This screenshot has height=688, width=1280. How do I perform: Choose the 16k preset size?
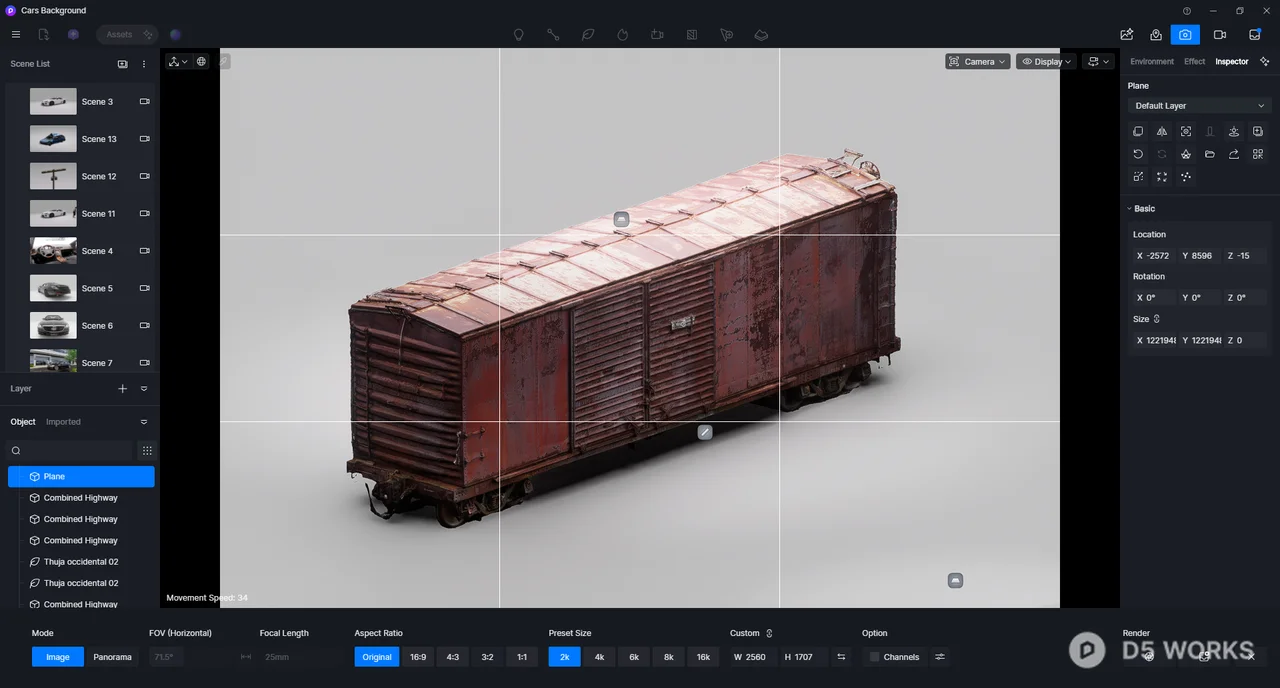pos(703,657)
